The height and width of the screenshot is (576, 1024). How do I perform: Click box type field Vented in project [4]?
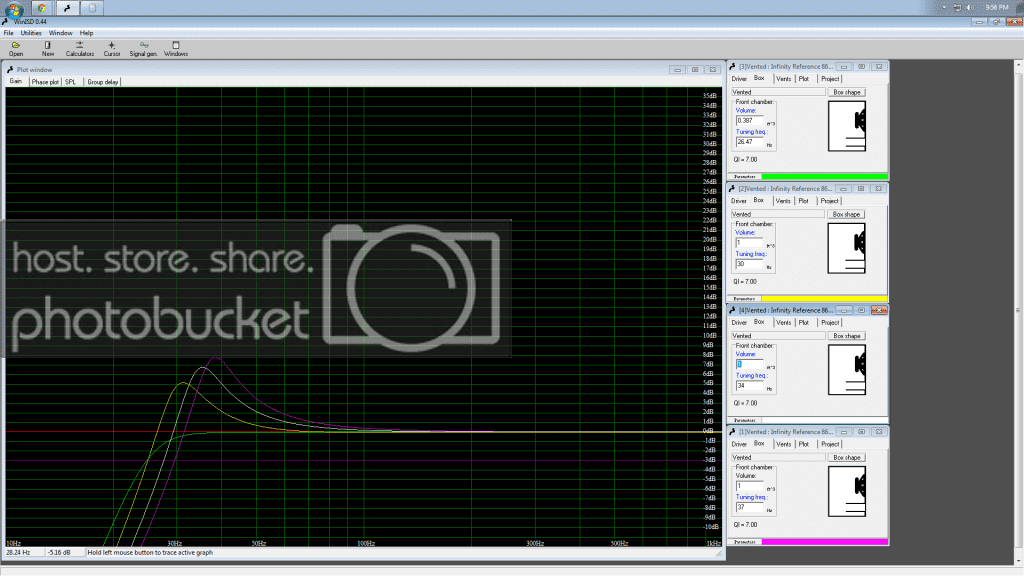pyautogui.click(x=777, y=336)
